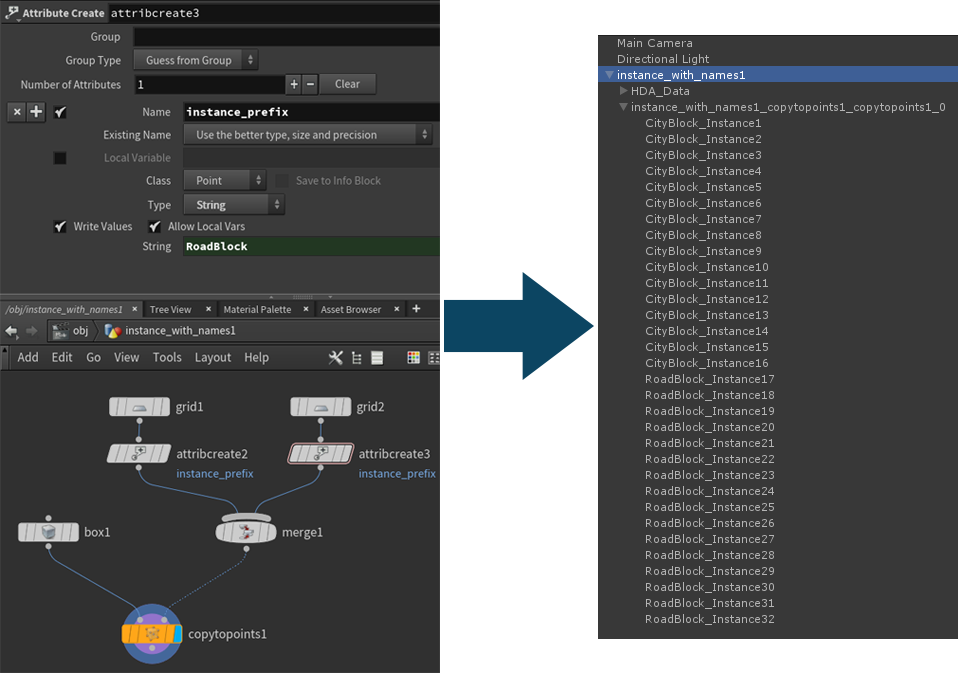Screen dimensions: 958x673
Task: Switch to the Material Palette tab
Action: 257,310
